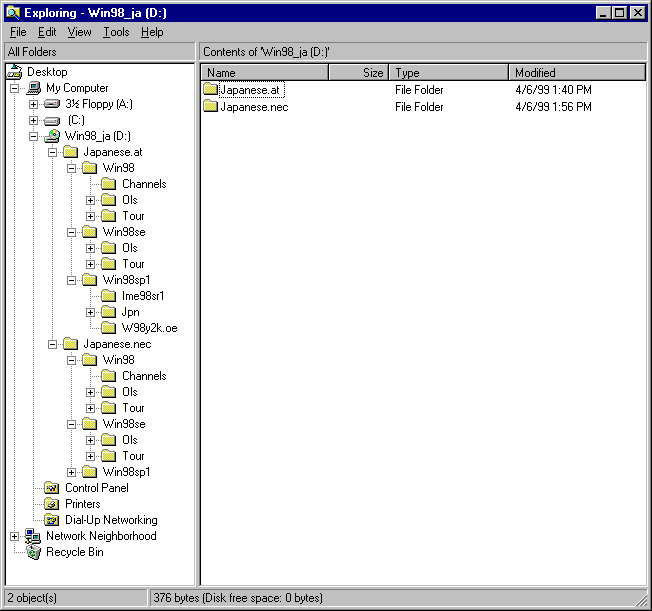This screenshot has height=611, width=652.
Task: Expand the 3½ Floppy (A:) node
Action: (x=34, y=104)
